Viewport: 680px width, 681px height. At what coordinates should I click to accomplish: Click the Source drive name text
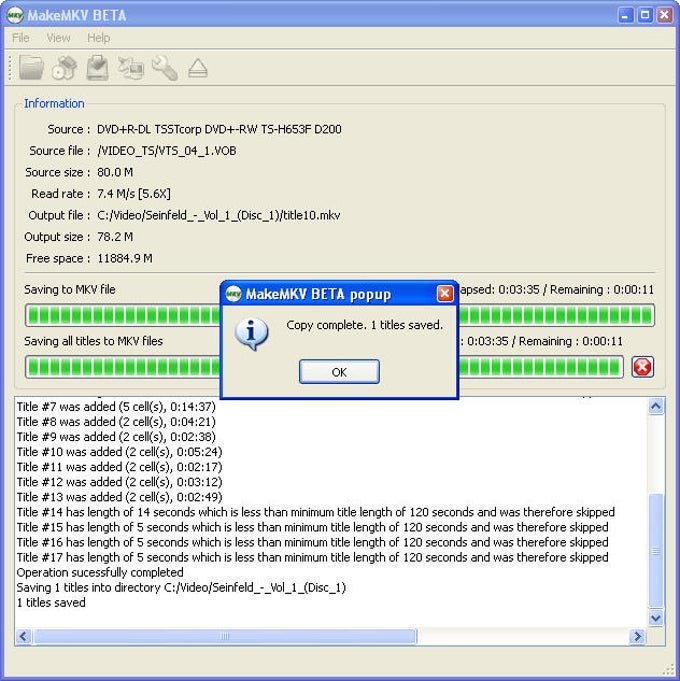pyautogui.click(x=219, y=129)
